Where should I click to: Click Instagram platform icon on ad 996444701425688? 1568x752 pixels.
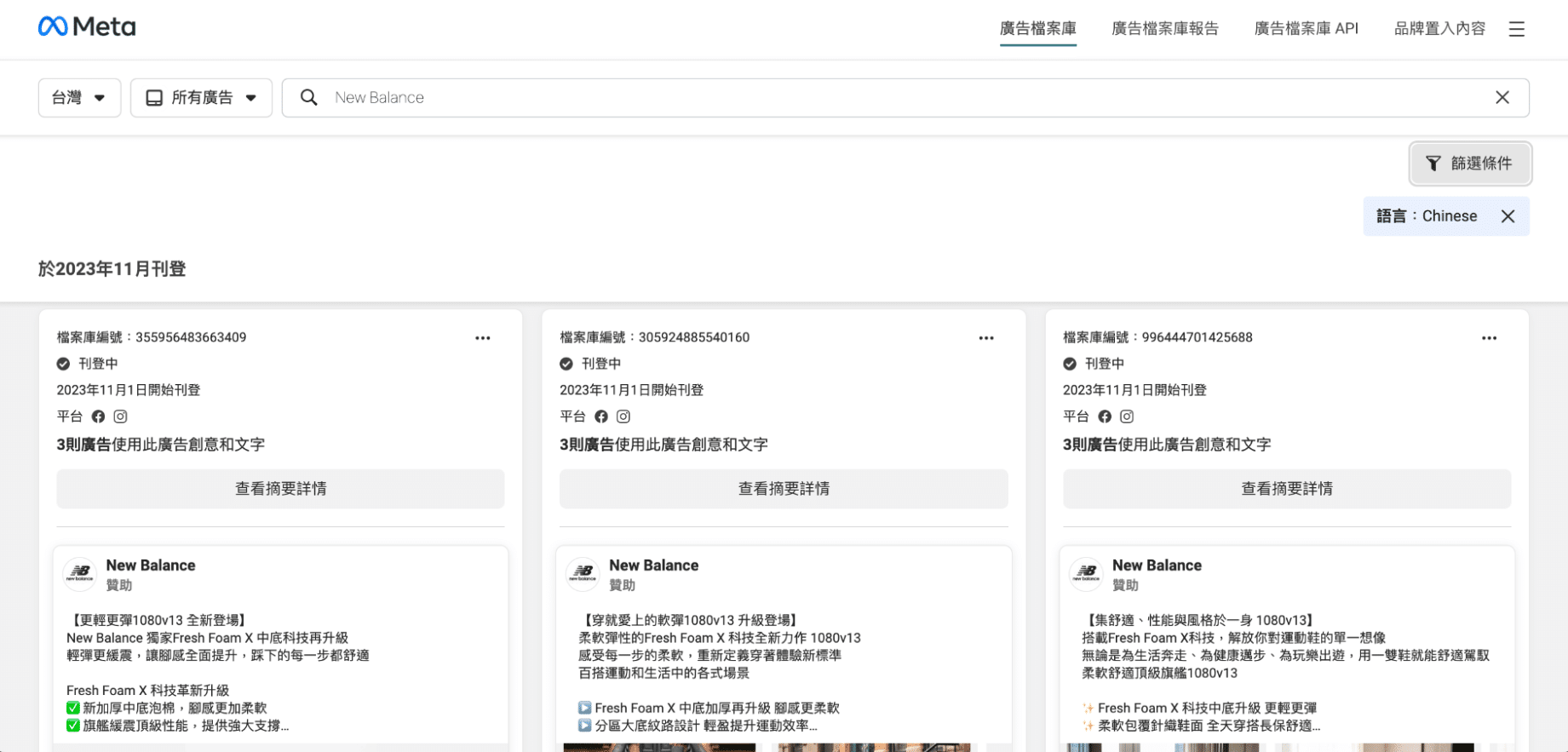1127,416
